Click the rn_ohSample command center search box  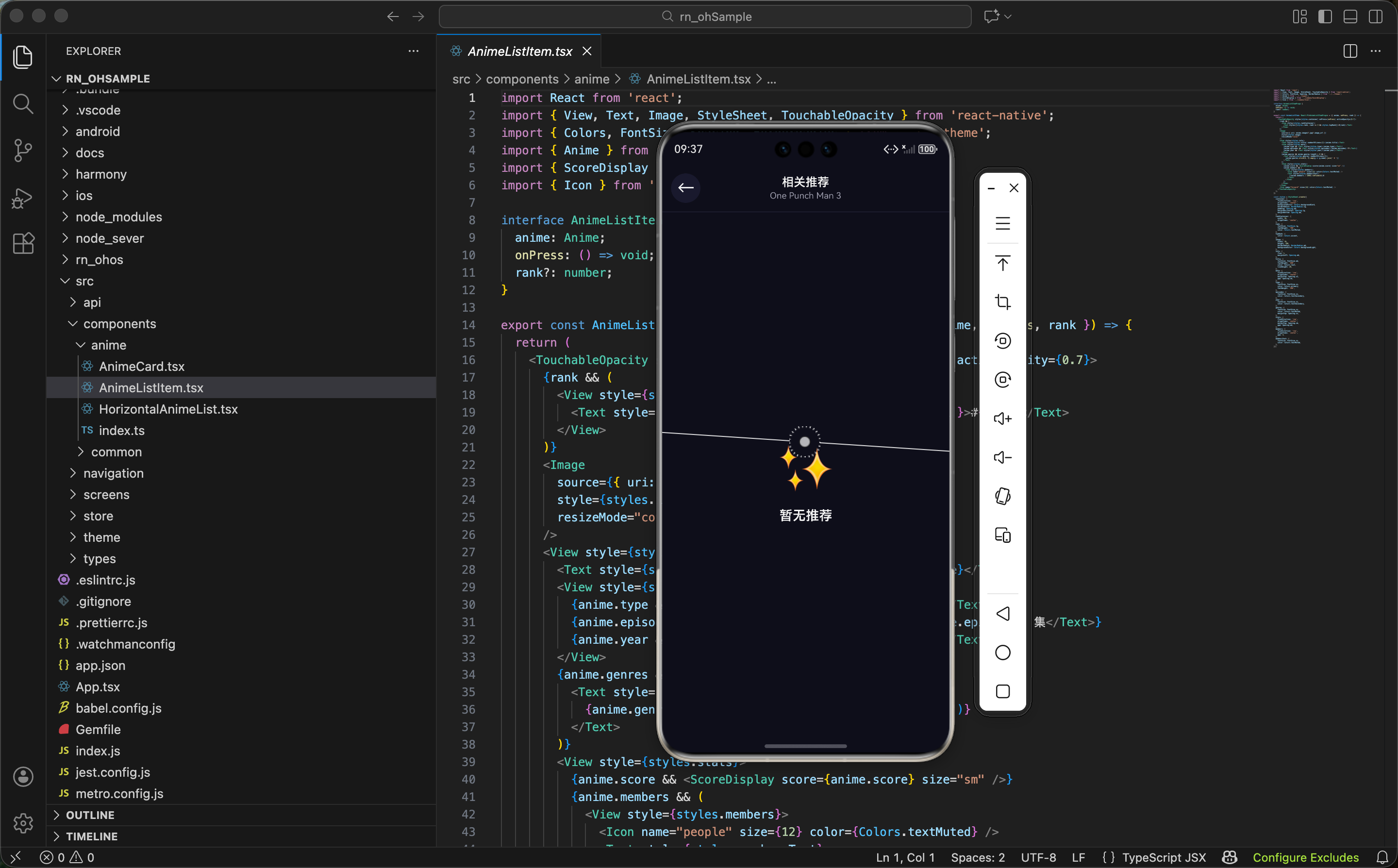pyautogui.click(x=705, y=17)
